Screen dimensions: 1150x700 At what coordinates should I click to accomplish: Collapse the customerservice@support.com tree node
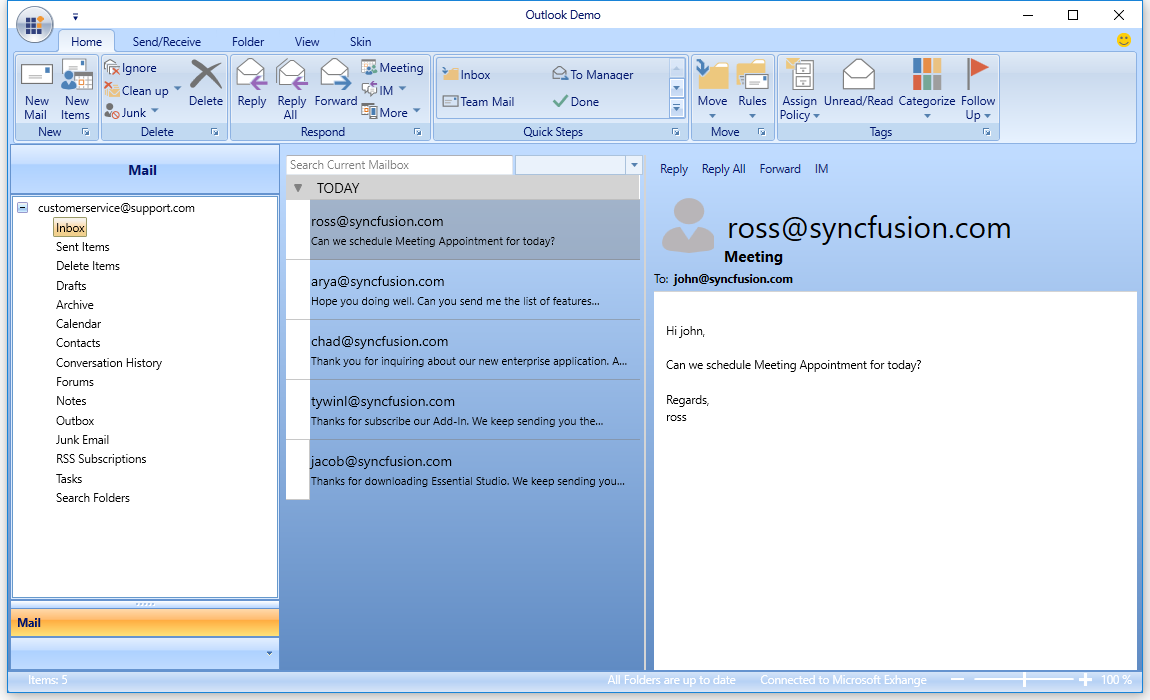(23, 208)
